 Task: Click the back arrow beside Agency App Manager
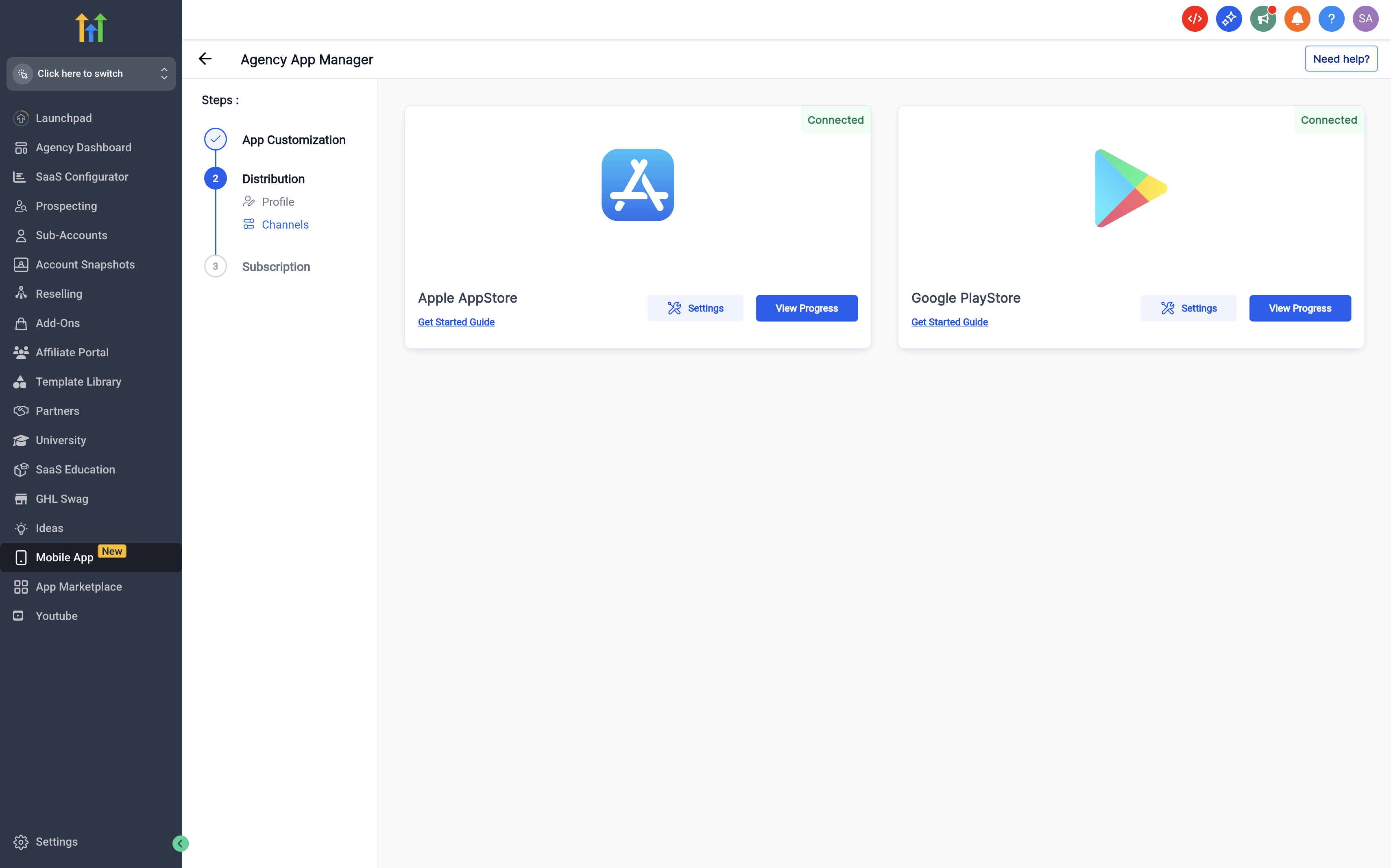205,59
